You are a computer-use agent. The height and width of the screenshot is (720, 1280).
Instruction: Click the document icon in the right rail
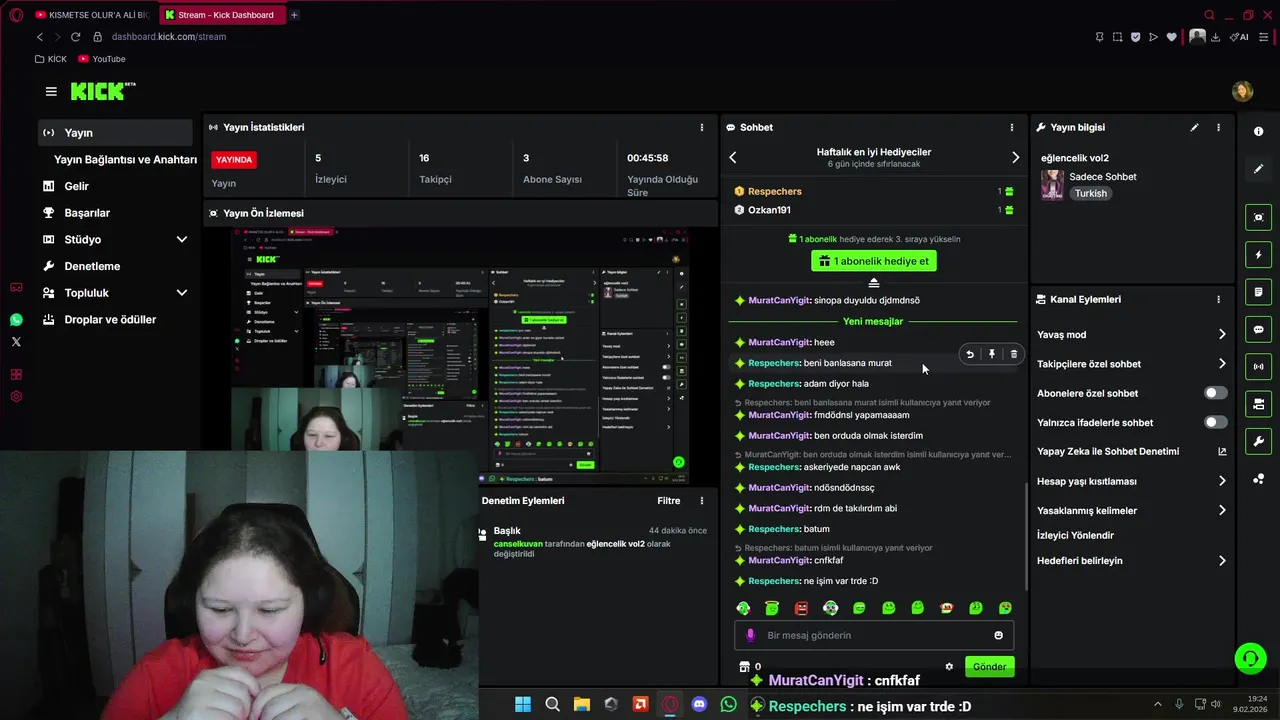tap(1258, 292)
